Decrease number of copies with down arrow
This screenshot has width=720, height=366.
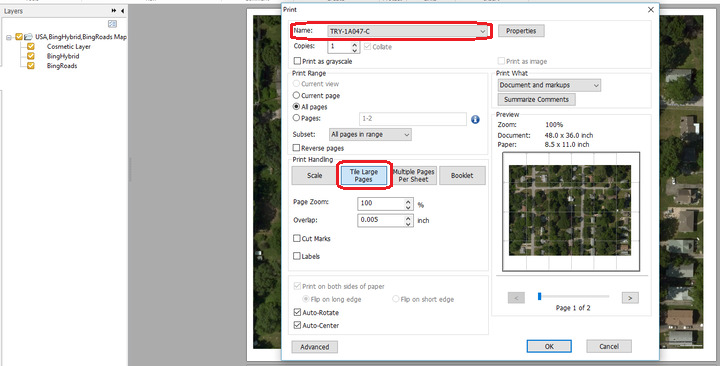pos(354,50)
